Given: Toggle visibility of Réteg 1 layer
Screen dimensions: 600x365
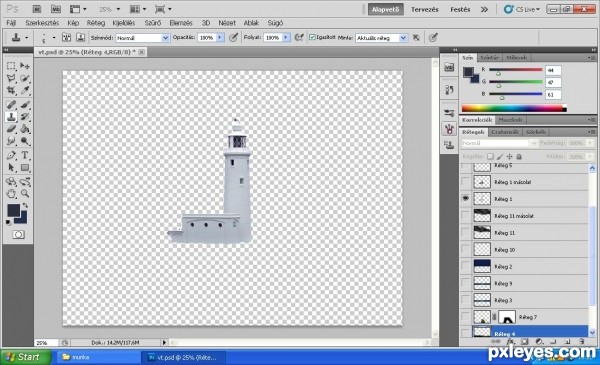Looking at the screenshot, I should [x=465, y=199].
